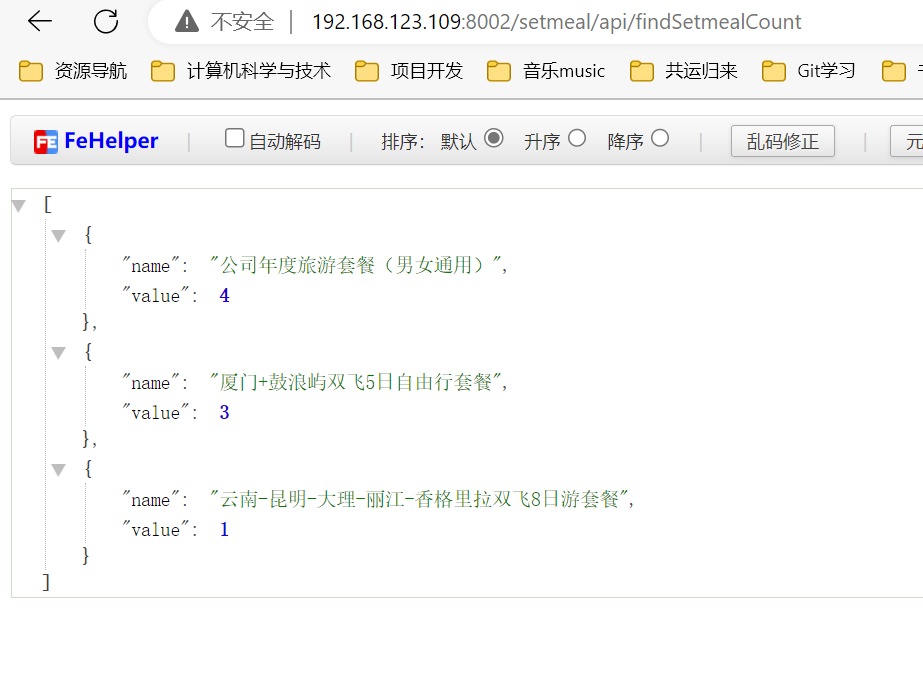Click the value 1 number
This screenshot has height=687, width=923.
coord(224,530)
